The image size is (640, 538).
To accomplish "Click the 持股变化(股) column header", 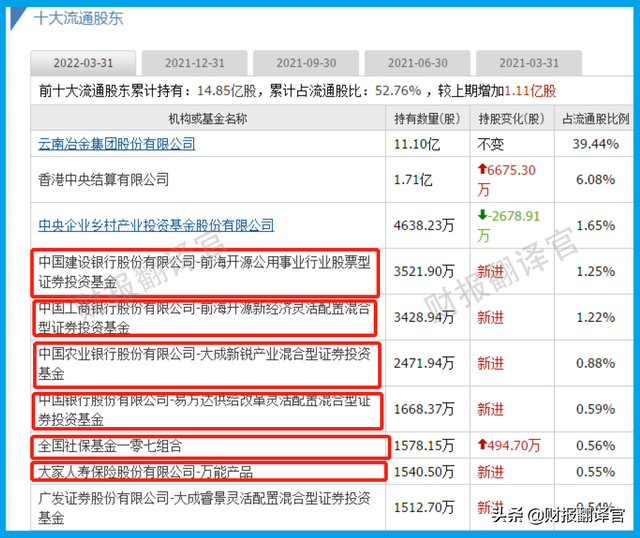I will [511, 119].
